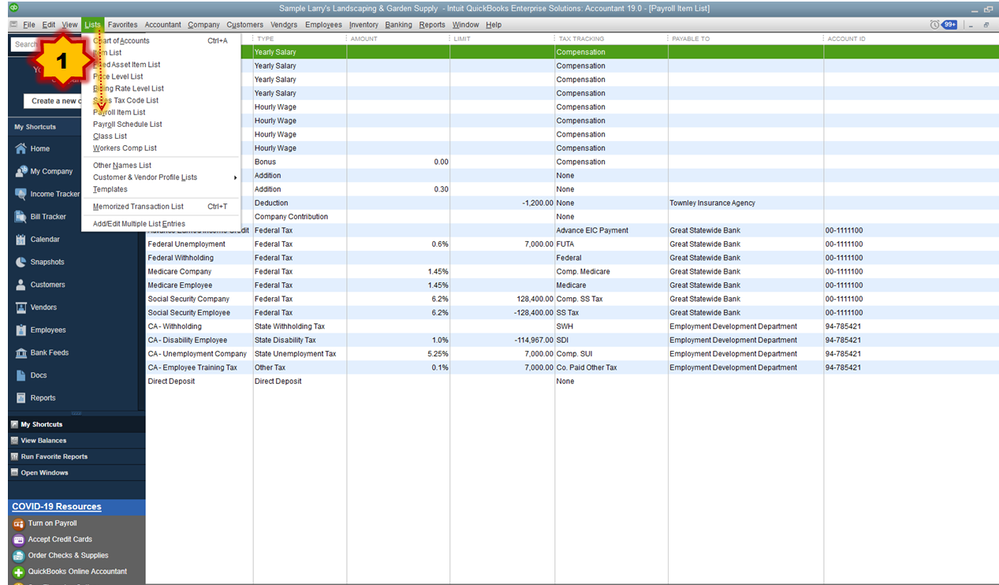Viewport: 999px width, 585px height.
Task: Open the Docs shortcut icon
Action: click(x=20, y=375)
